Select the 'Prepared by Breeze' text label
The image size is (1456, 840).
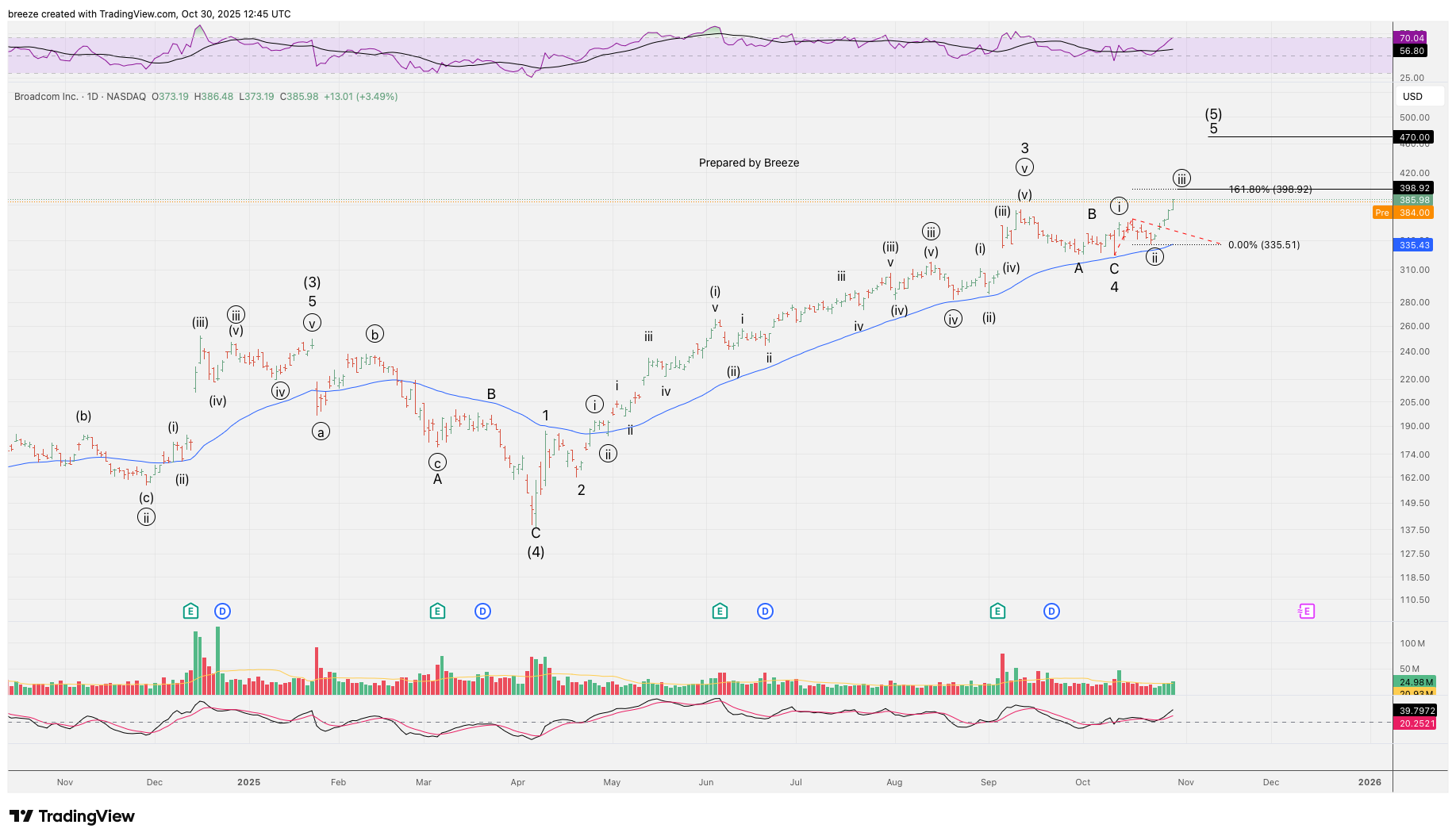click(749, 163)
